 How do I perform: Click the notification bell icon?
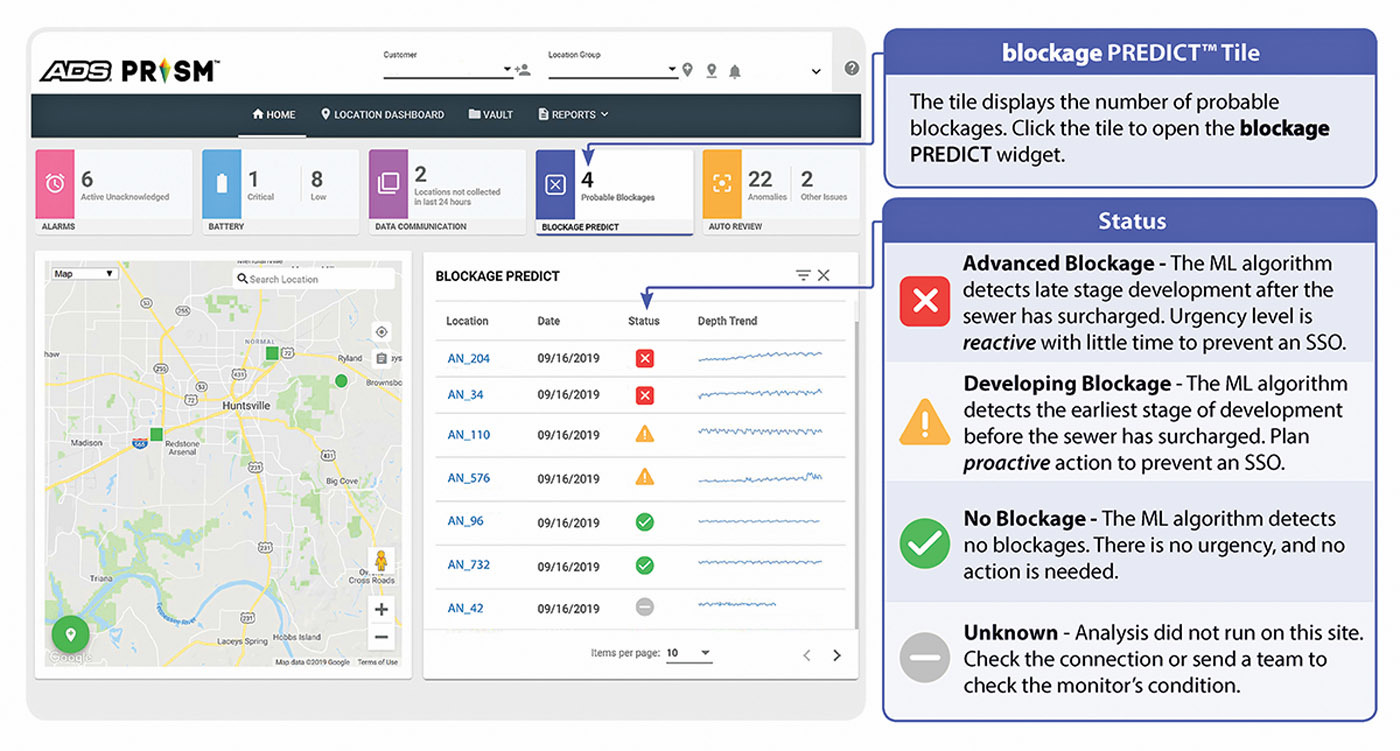[x=735, y=71]
